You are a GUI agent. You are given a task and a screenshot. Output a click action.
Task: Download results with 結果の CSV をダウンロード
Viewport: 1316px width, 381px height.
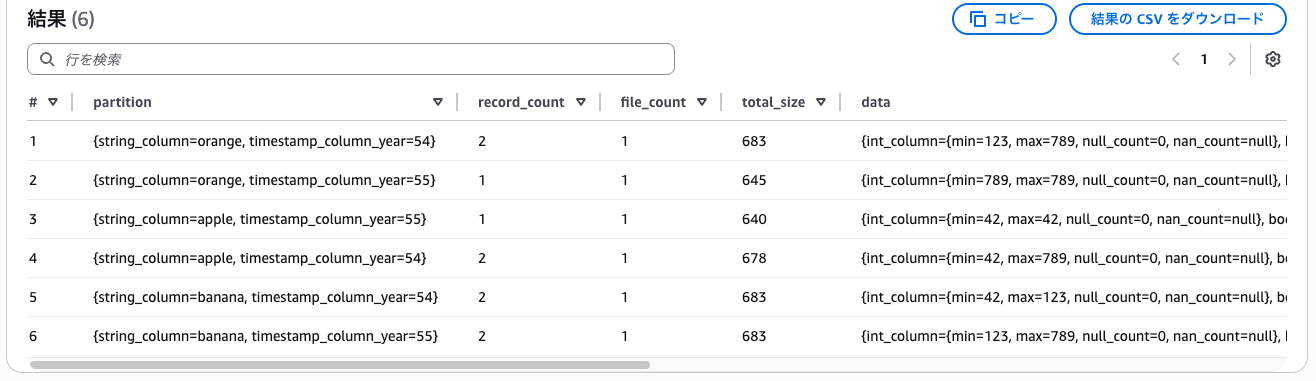pyautogui.click(x=1178, y=19)
